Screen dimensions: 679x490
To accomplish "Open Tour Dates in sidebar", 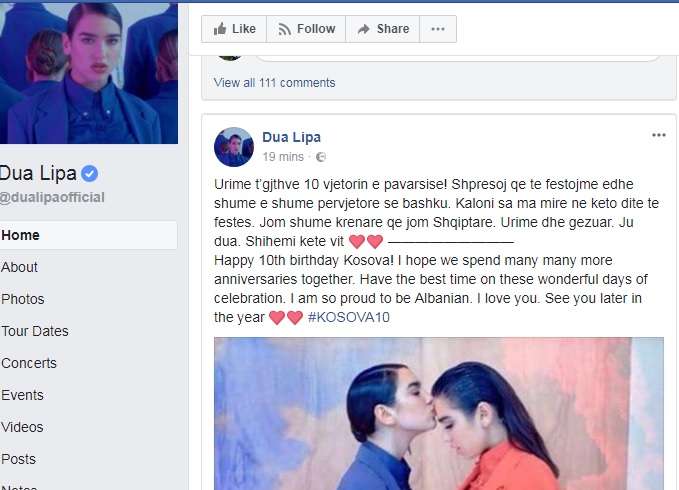I will coord(35,331).
